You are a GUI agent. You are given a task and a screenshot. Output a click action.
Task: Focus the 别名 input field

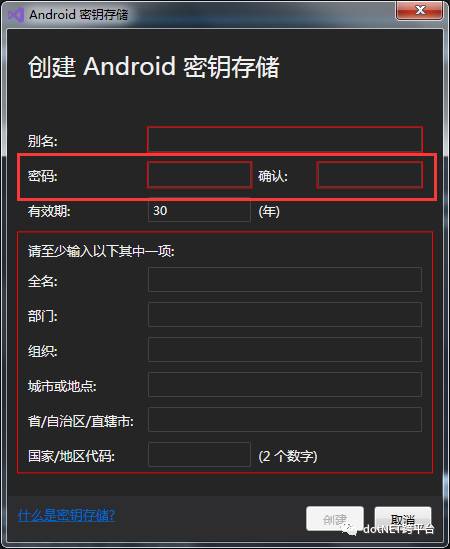tap(285, 139)
